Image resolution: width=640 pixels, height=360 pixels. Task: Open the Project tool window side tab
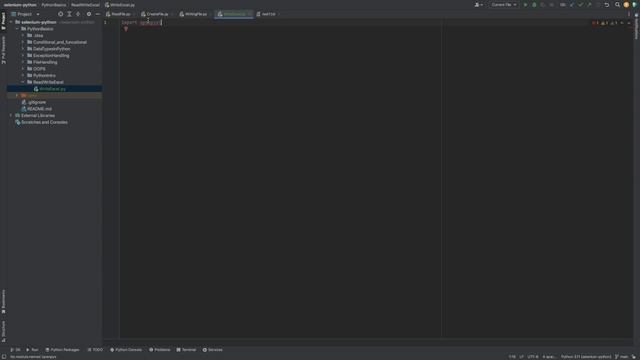coord(3,21)
